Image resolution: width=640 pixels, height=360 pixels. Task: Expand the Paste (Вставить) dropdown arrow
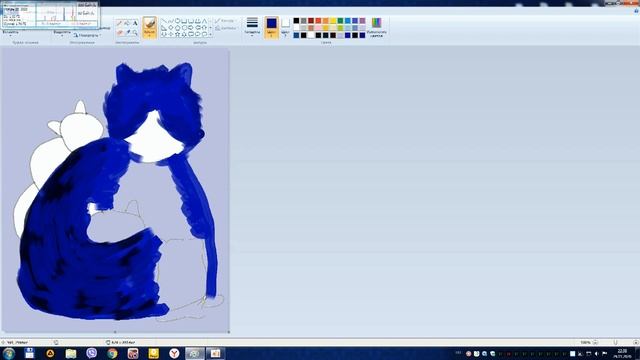10,36
